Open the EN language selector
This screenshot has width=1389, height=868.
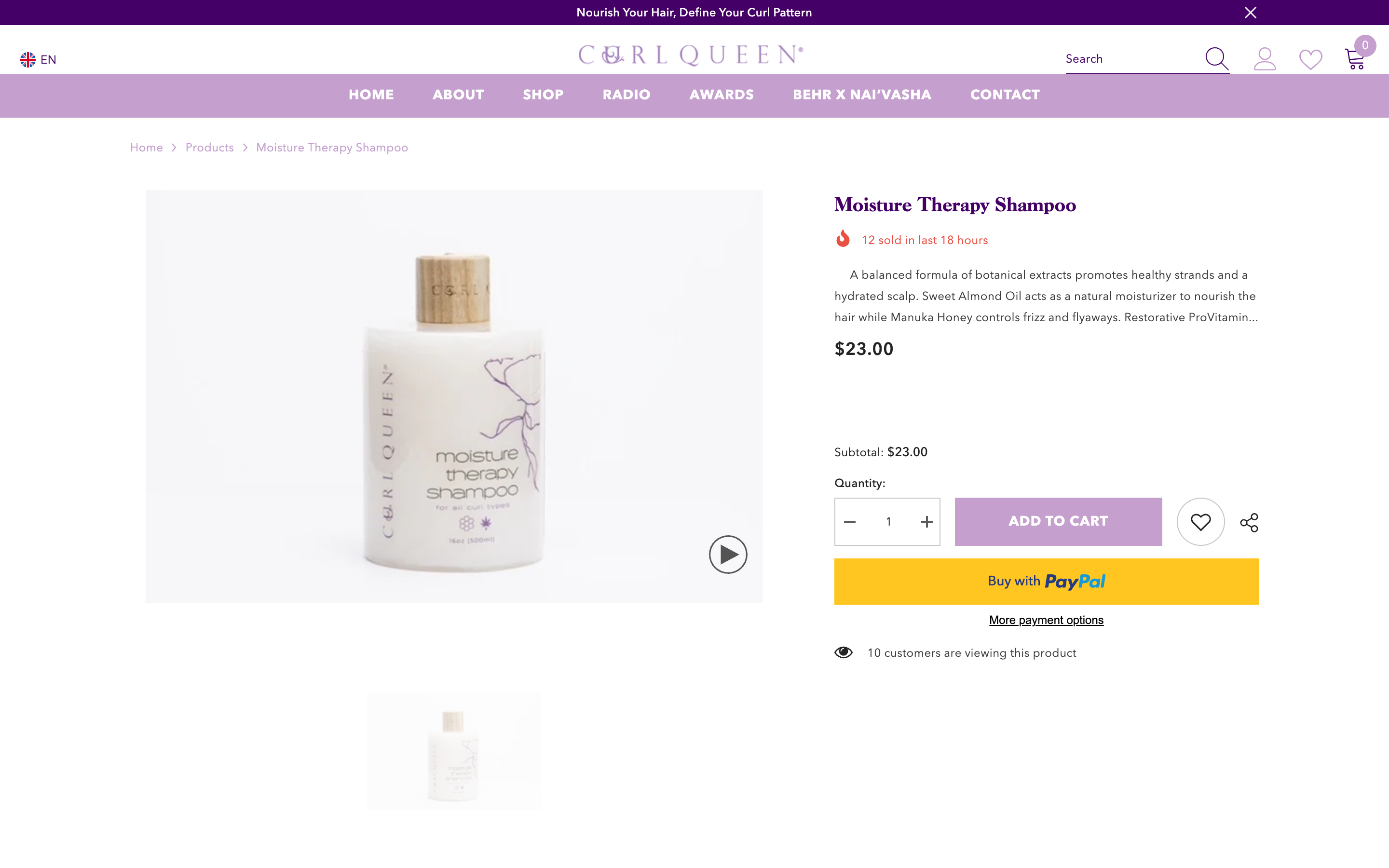point(39,60)
